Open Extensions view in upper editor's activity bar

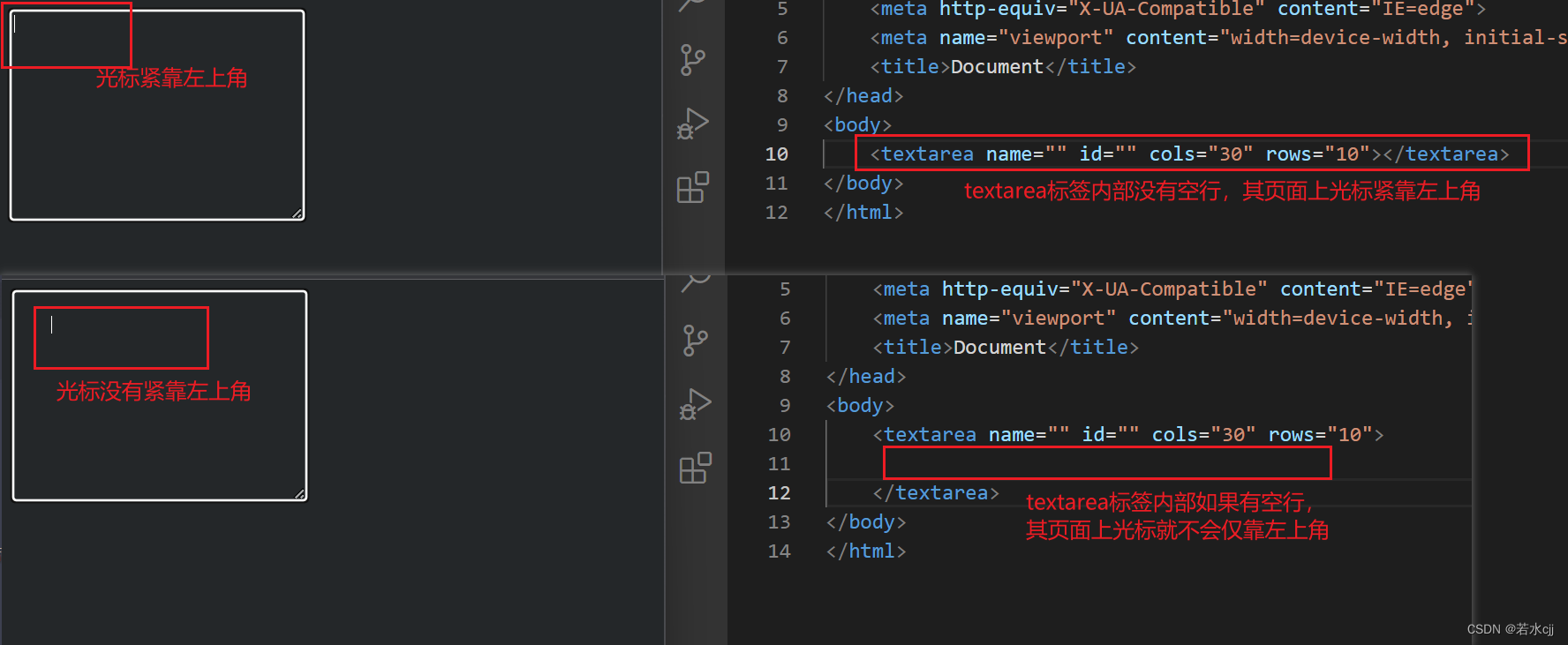pyautogui.click(x=693, y=187)
